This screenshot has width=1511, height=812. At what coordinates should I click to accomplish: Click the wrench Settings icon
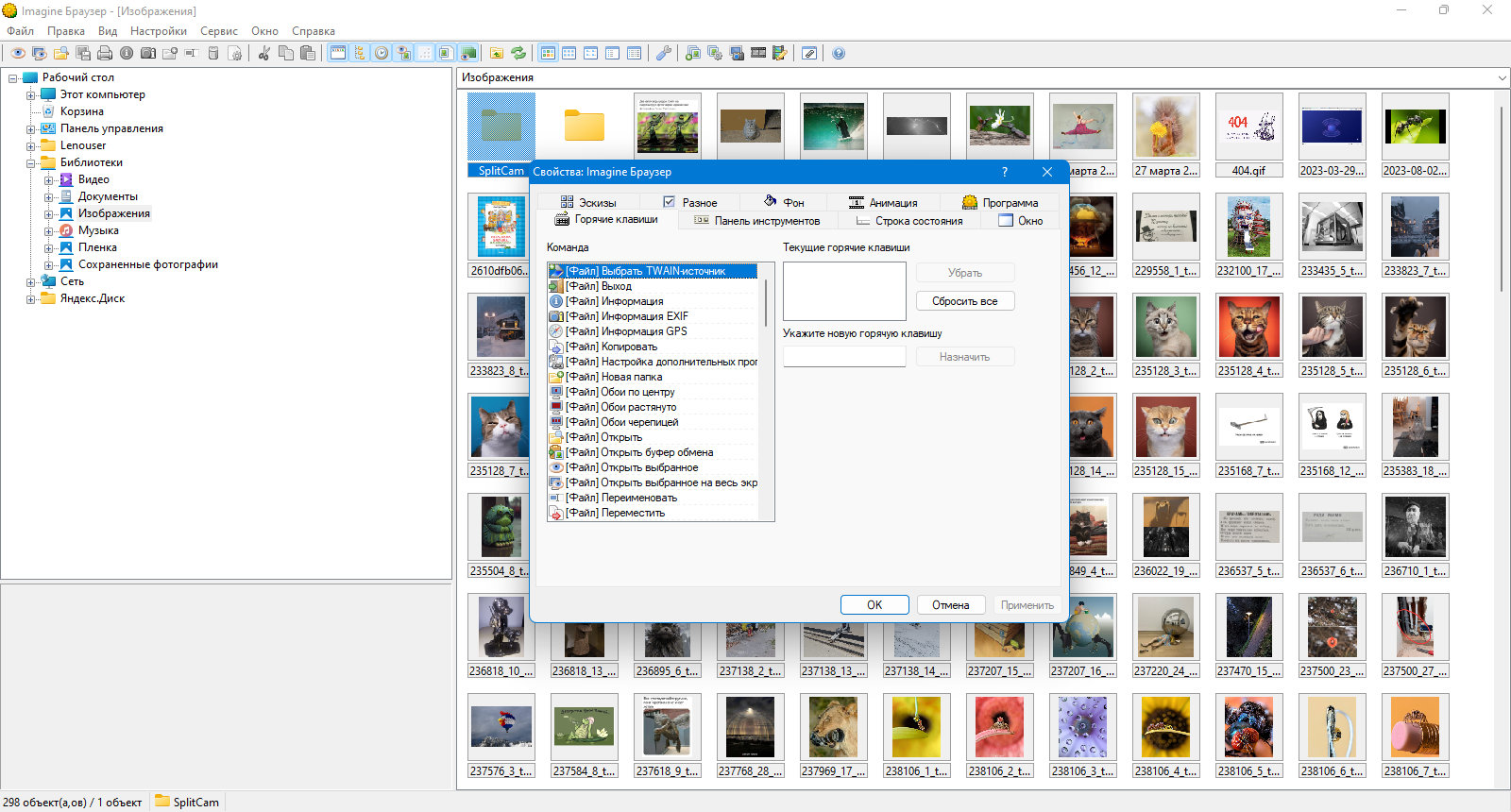click(x=664, y=53)
